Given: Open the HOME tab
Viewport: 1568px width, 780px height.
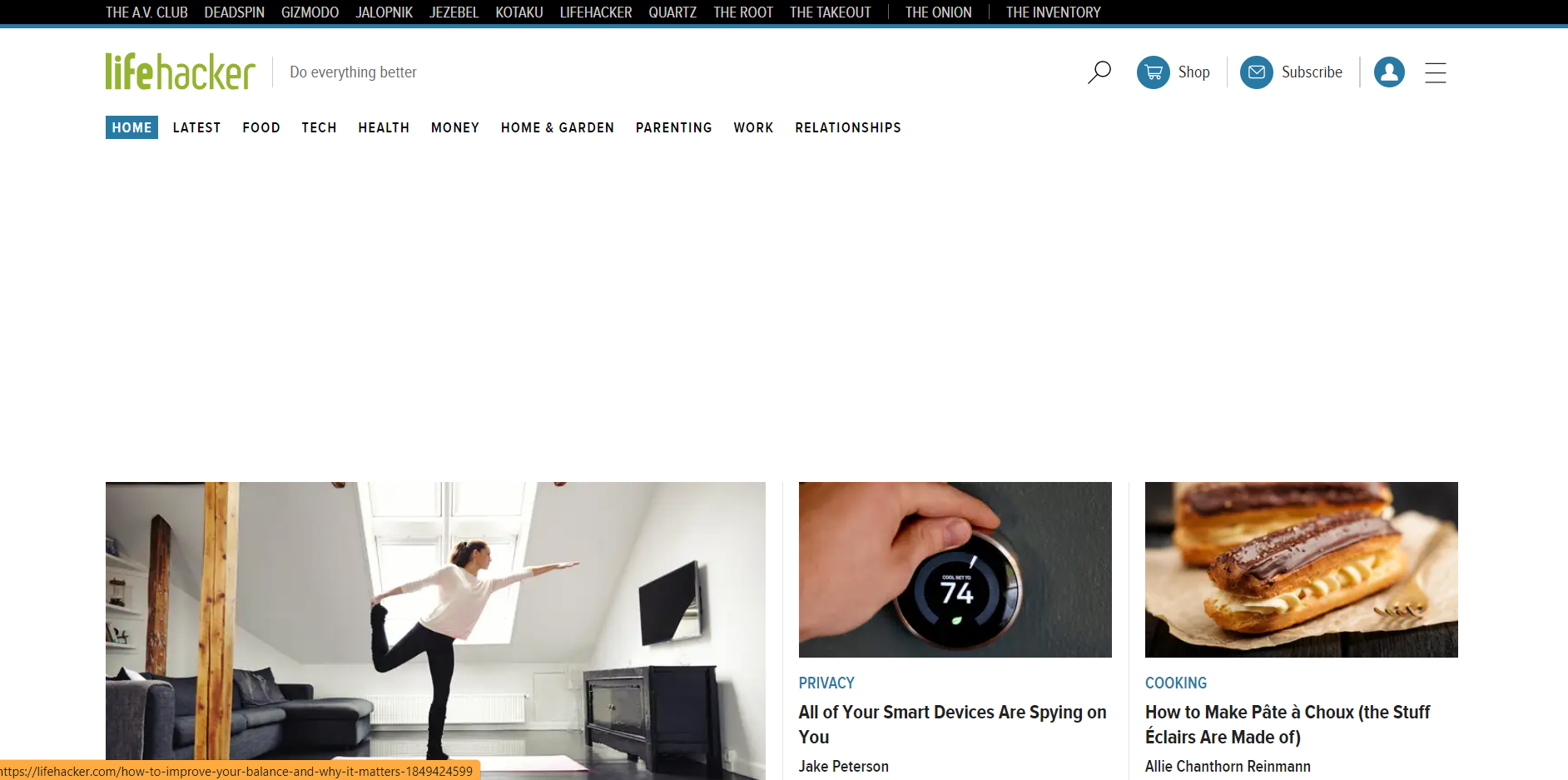Looking at the screenshot, I should pyautogui.click(x=131, y=127).
